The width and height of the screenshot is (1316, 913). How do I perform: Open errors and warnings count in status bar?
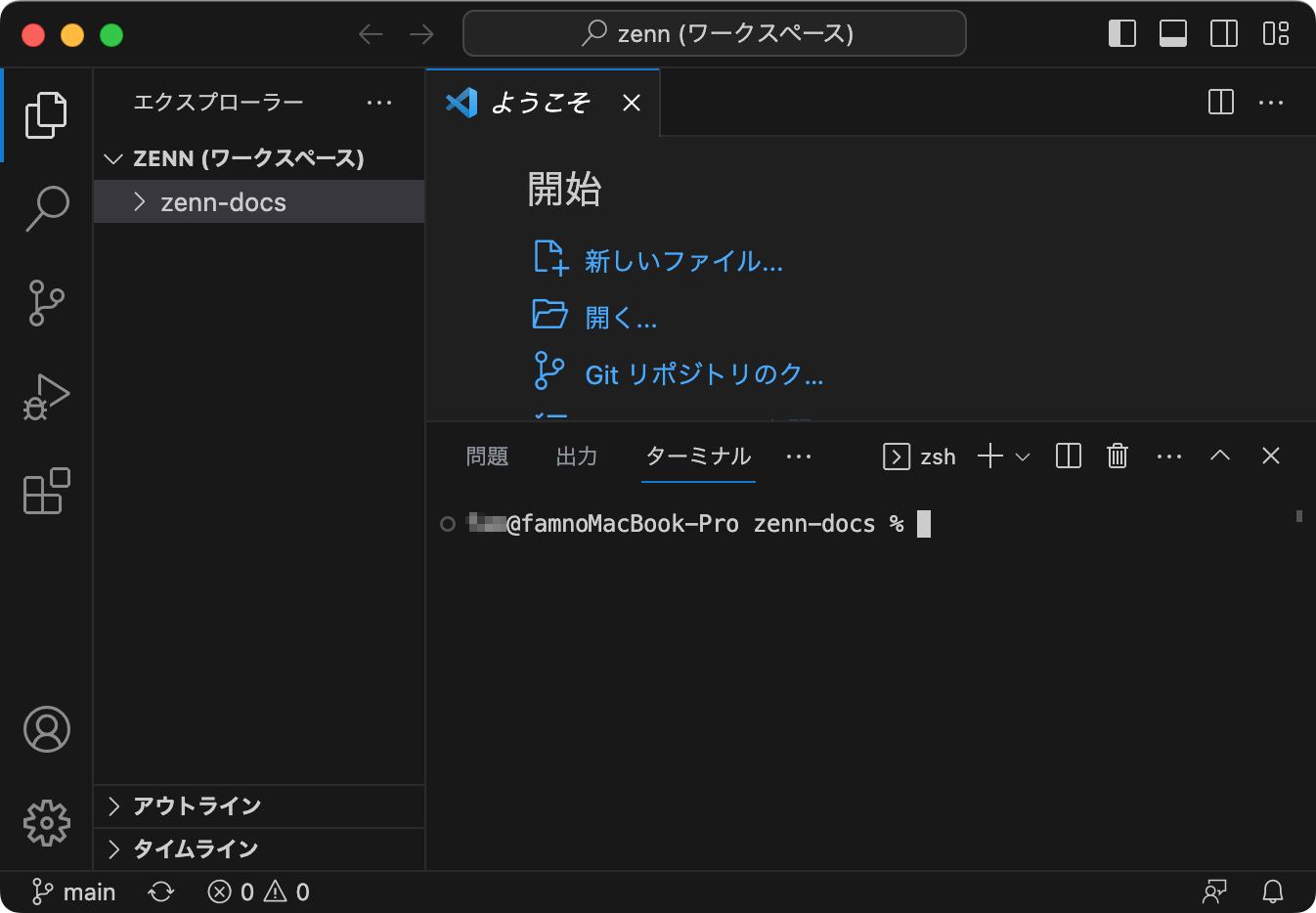coord(259,892)
